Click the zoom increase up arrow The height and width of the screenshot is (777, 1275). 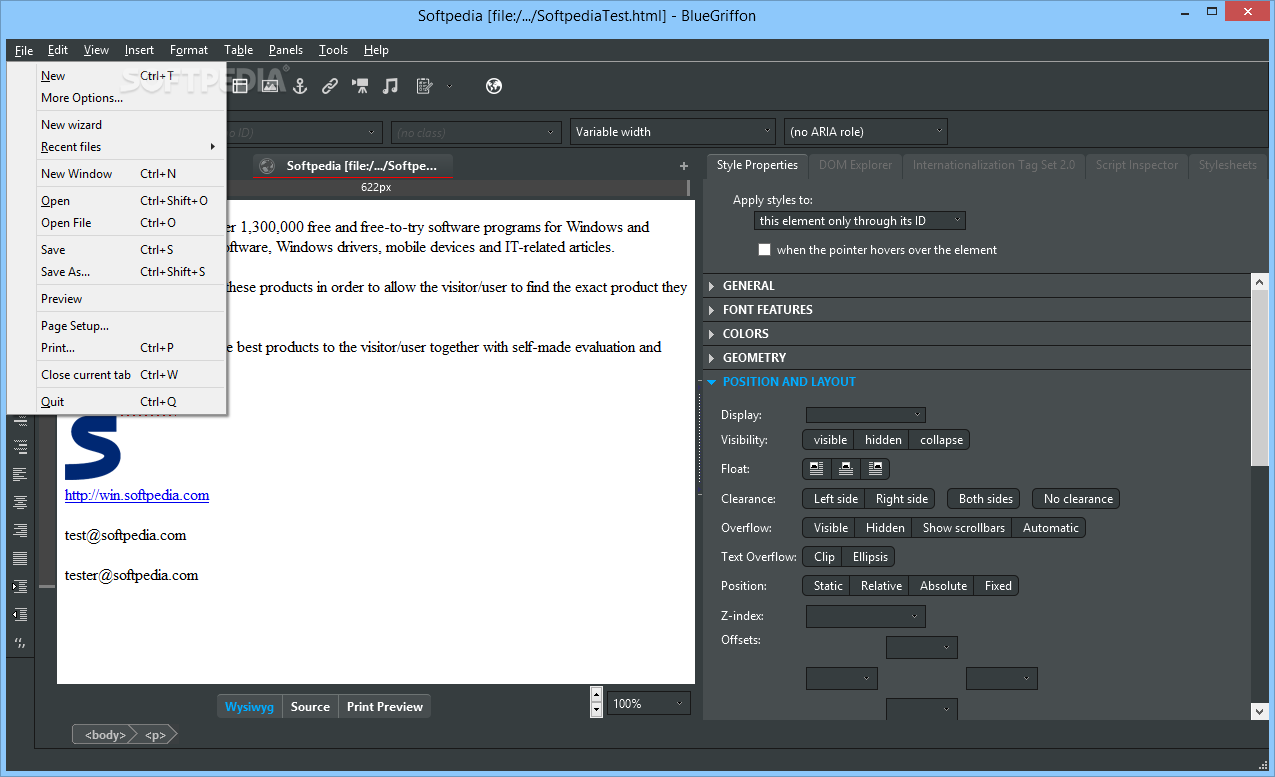coord(597,695)
